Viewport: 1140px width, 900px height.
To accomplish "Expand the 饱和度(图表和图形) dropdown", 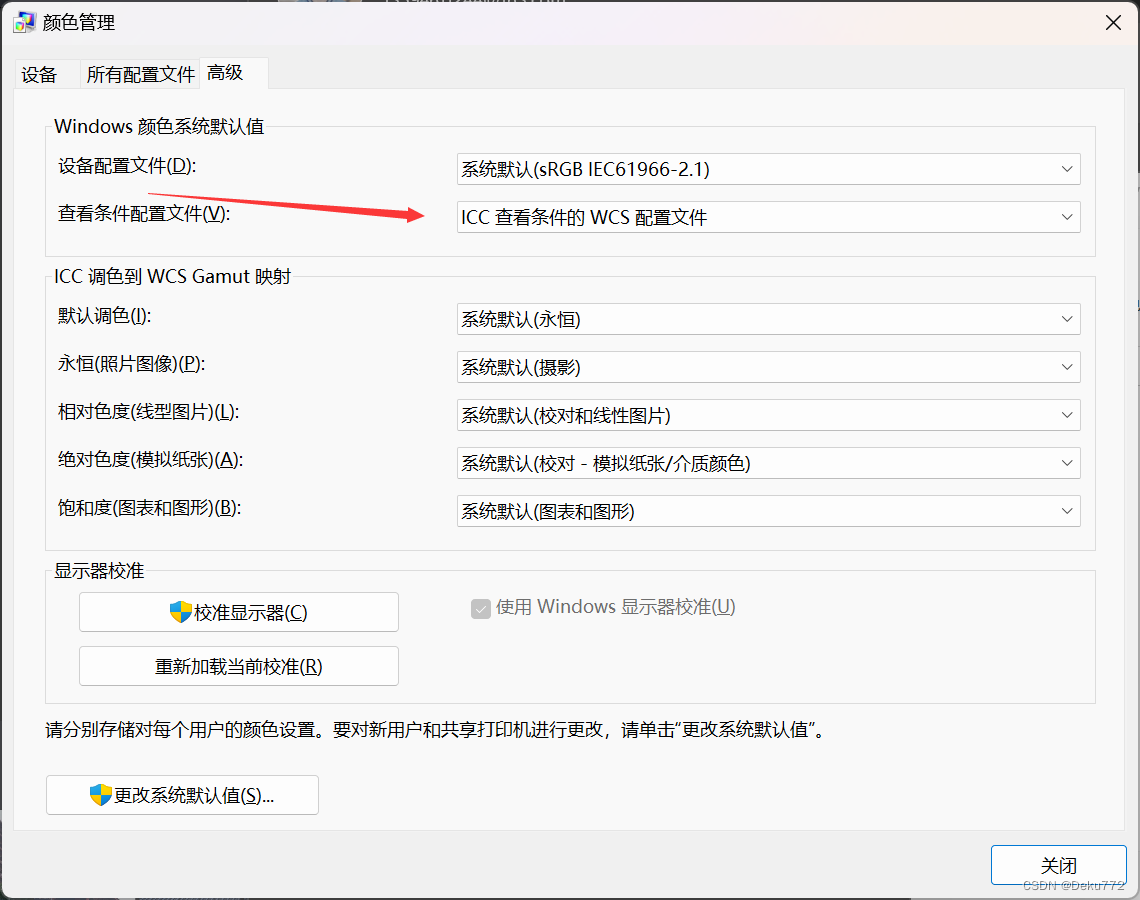I will (x=768, y=511).
